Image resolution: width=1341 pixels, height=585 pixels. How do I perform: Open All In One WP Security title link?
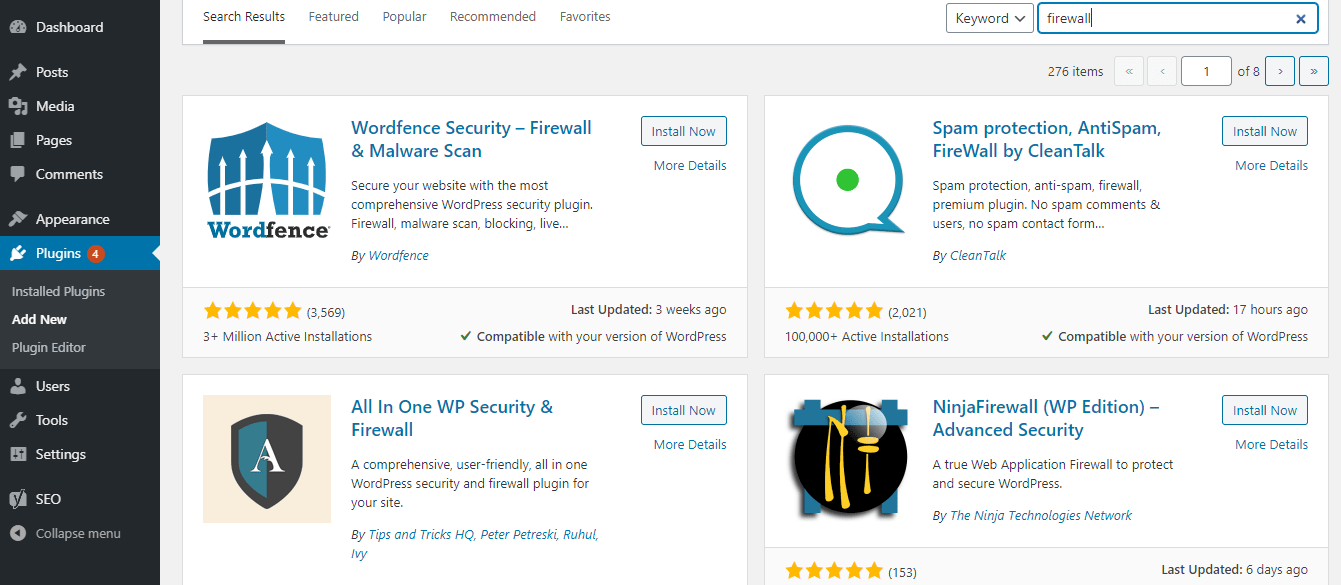point(452,418)
